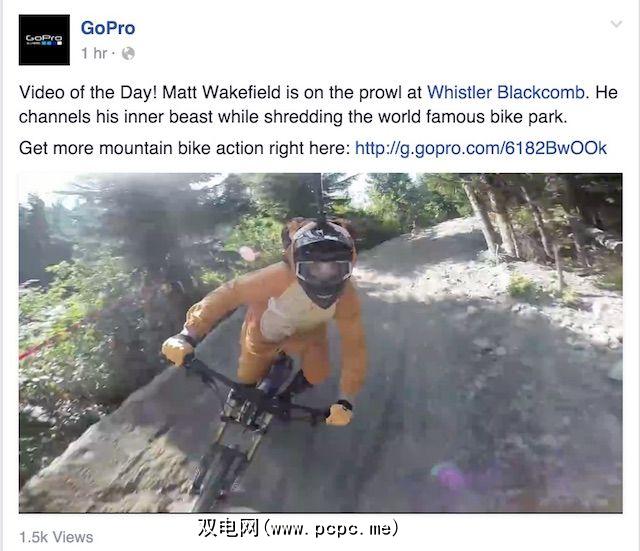Click the 'Video of the Day!' text
The width and height of the screenshot is (640, 551).
point(88,92)
